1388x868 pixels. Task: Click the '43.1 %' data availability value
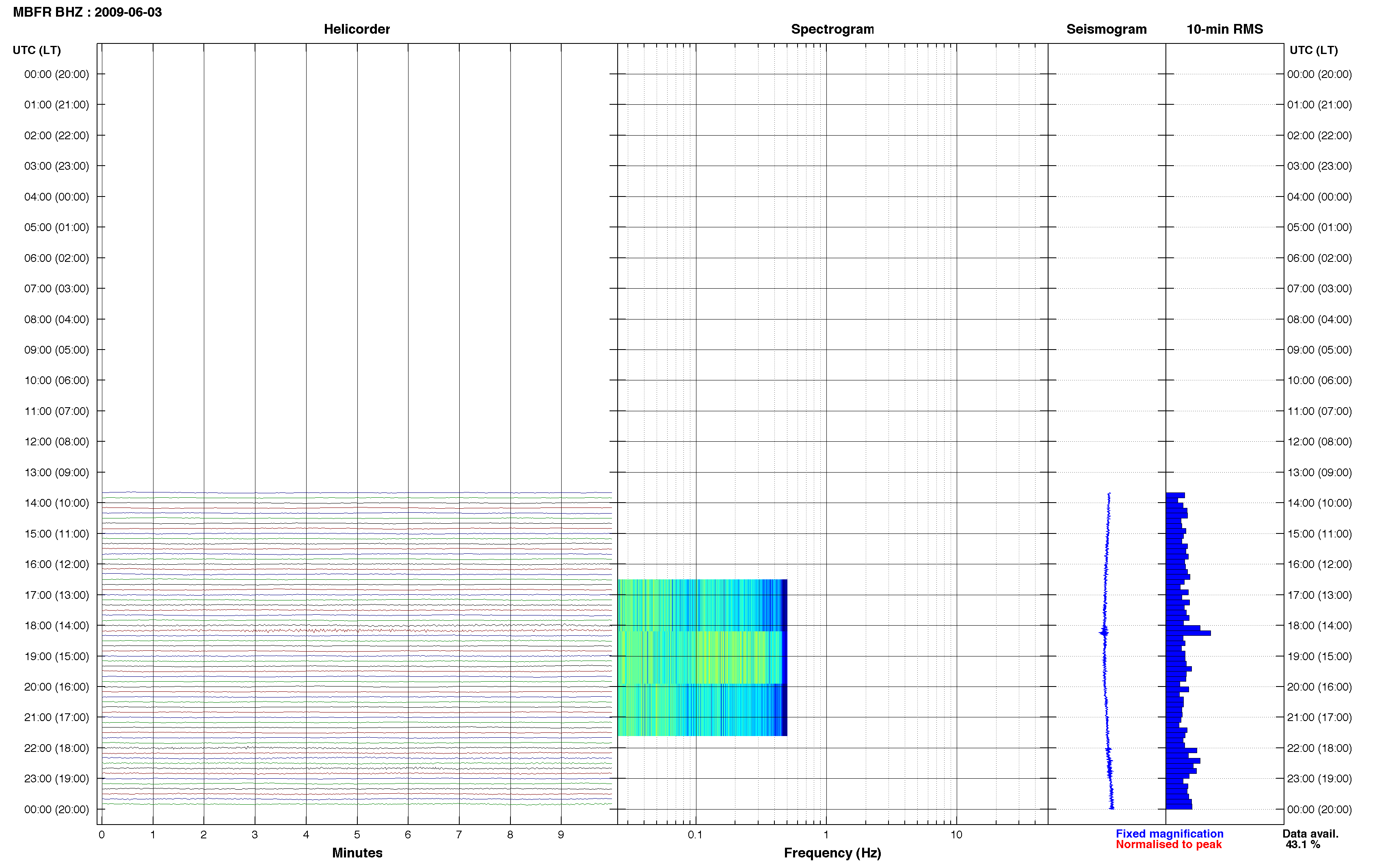(1303, 844)
